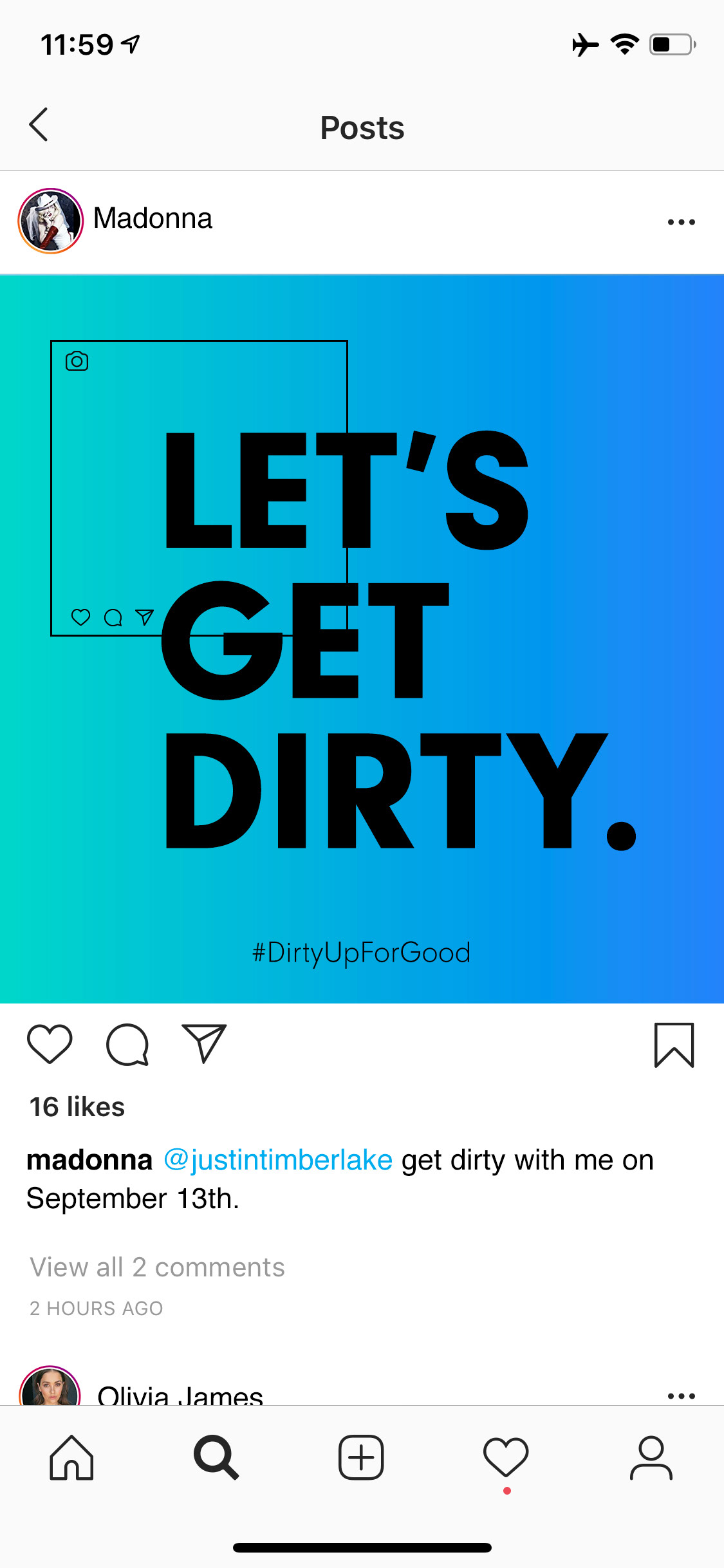
Task: View all 2 comments
Action: coord(157,1267)
